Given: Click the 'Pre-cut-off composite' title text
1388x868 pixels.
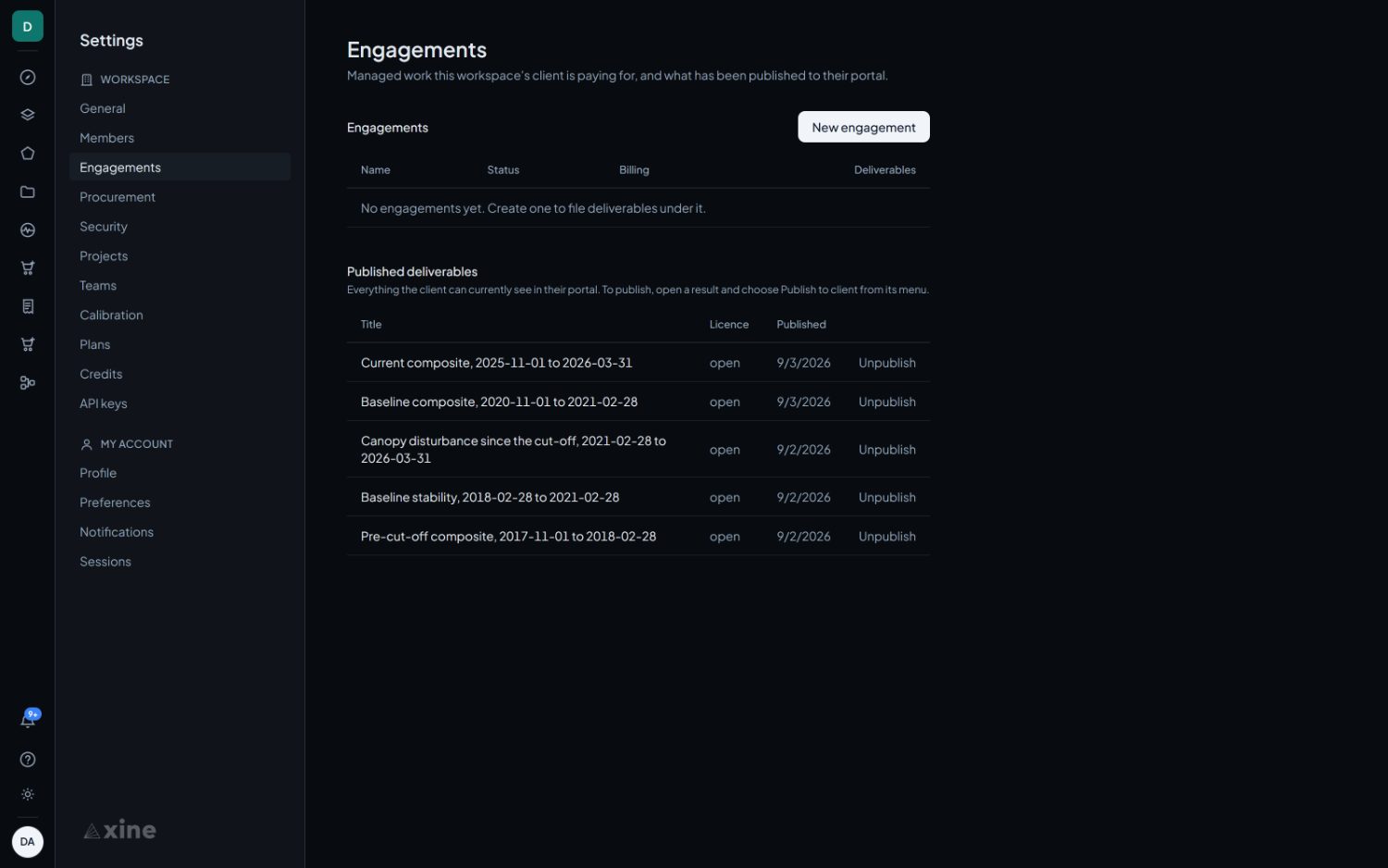Looking at the screenshot, I should [508, 537].
